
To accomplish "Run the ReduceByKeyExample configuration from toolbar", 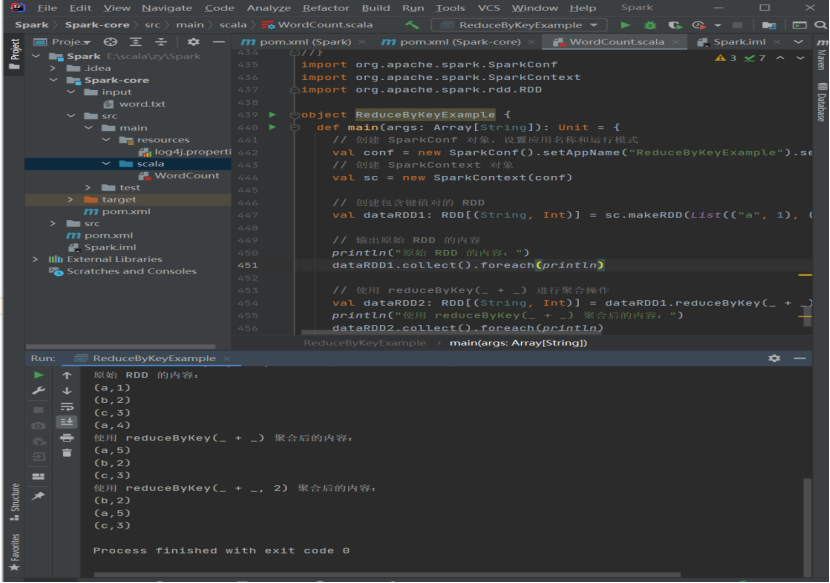I will click(625, 25).
